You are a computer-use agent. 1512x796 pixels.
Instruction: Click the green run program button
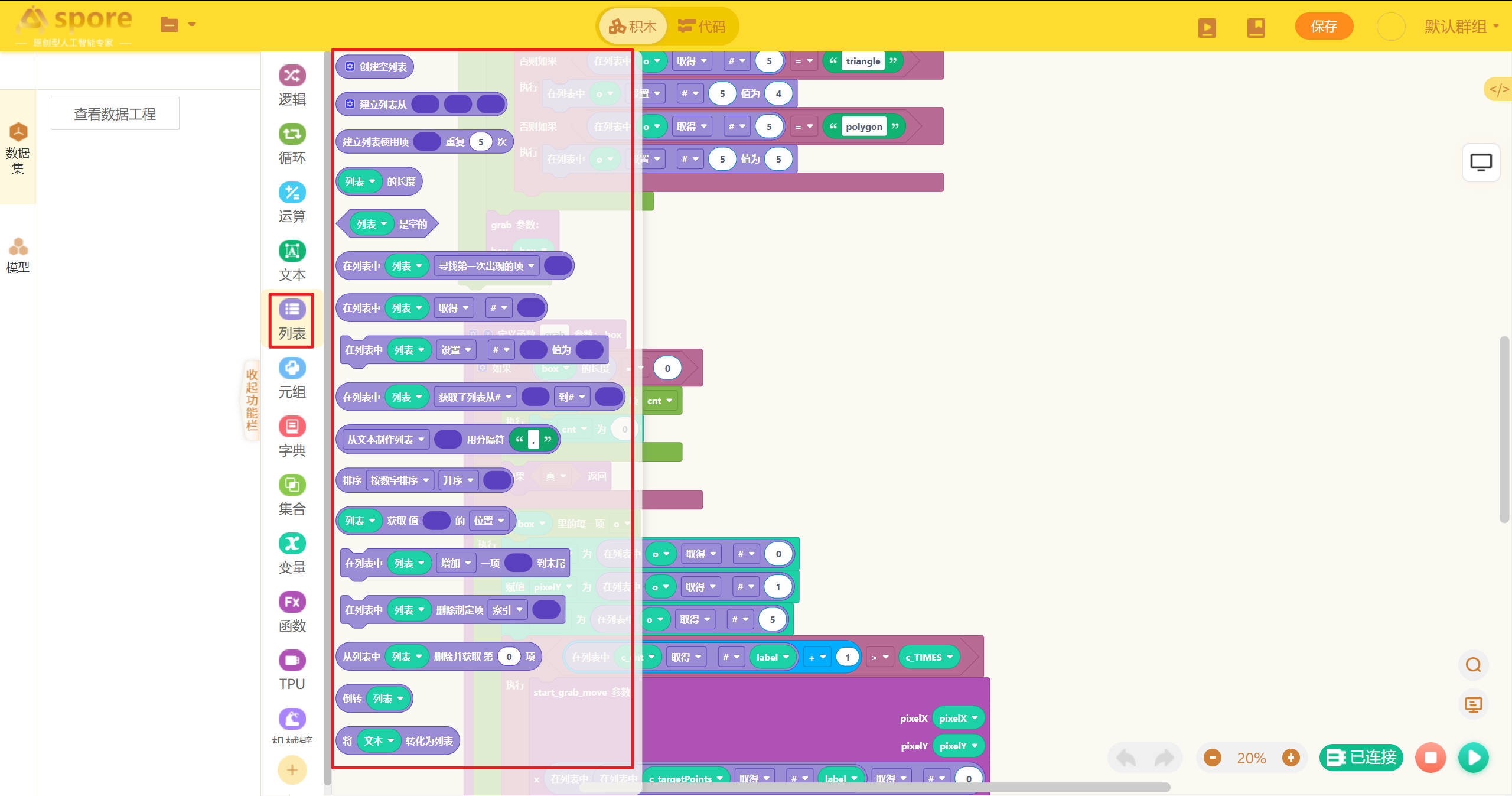[x=1474, y=758]
